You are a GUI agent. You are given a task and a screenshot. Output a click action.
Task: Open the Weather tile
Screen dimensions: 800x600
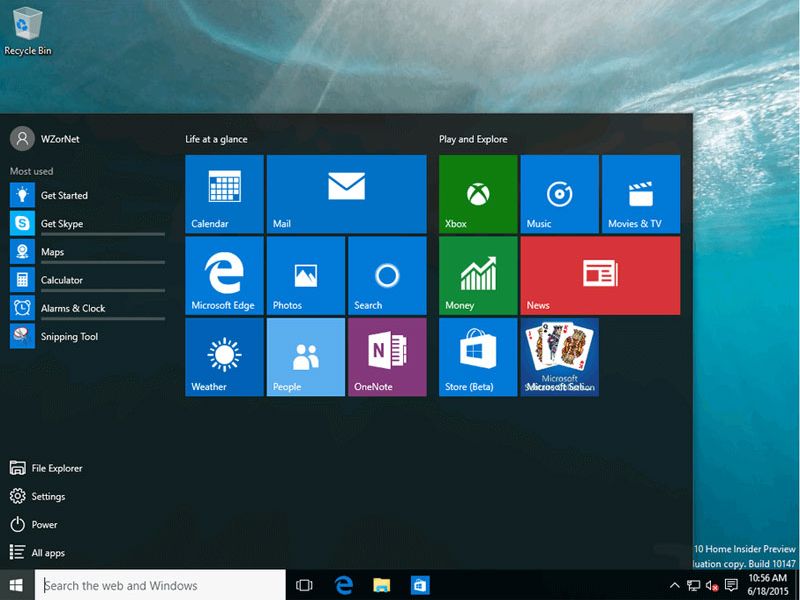pyautogui.click(x=224, y=357)
